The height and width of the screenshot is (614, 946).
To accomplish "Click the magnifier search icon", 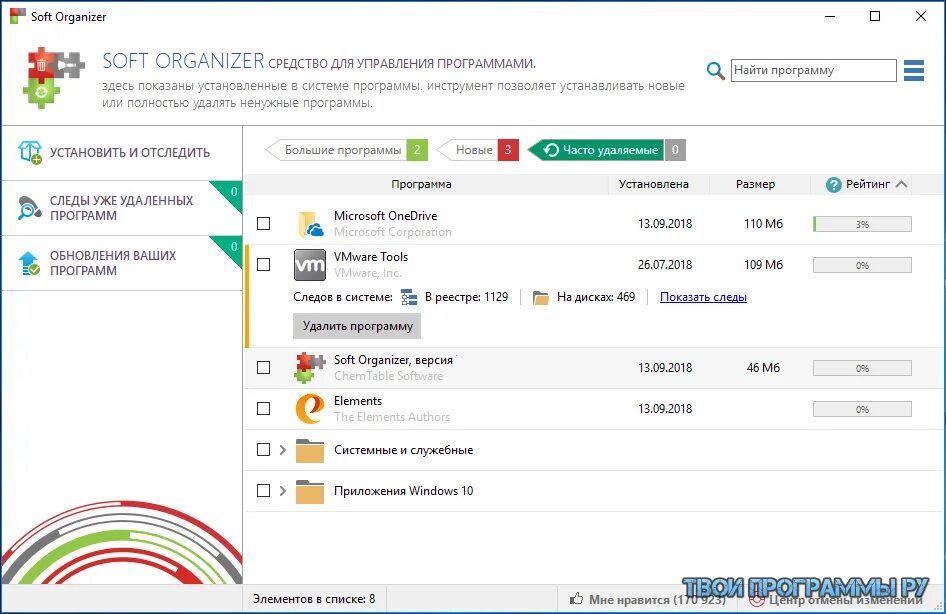I will click(x=716, y=71).
